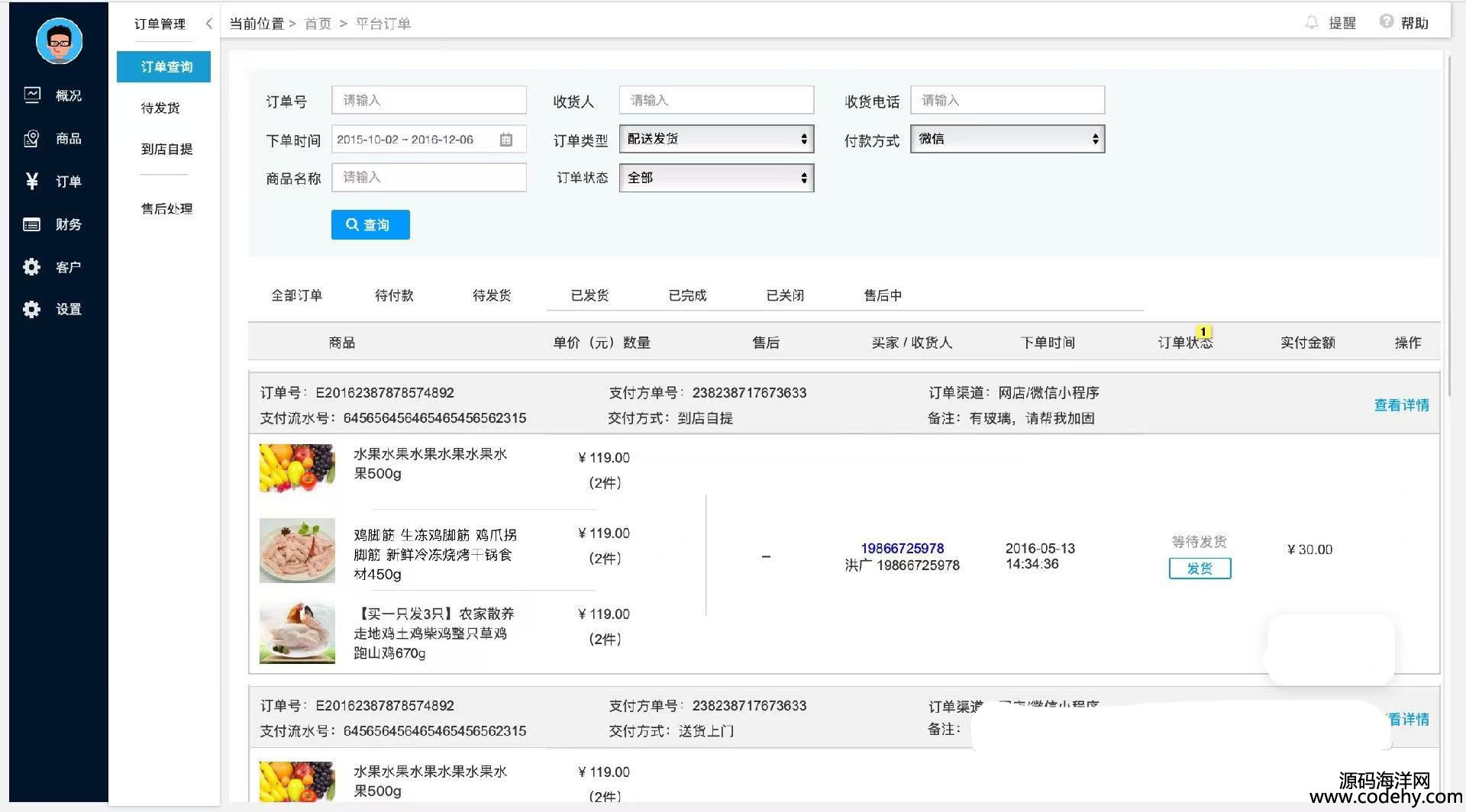The image size is (1466, 812).
Task: Open 查看详情 for the first order
Action: coord(1401,405)
